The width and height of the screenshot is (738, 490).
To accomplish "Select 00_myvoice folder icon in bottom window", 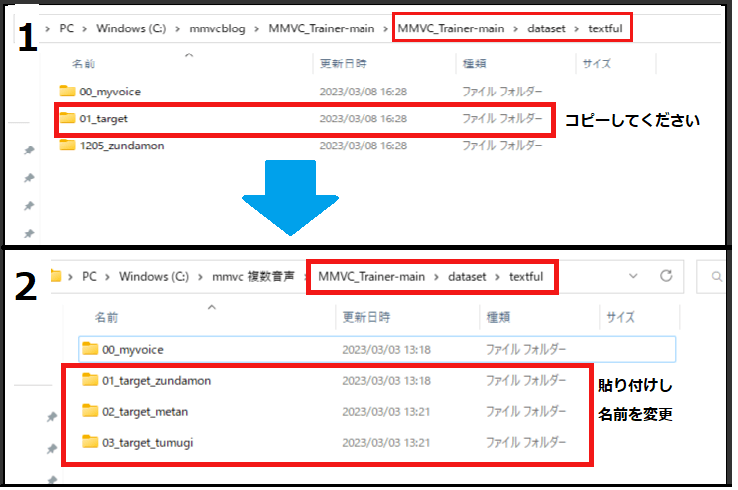I will tap(90, 349).
